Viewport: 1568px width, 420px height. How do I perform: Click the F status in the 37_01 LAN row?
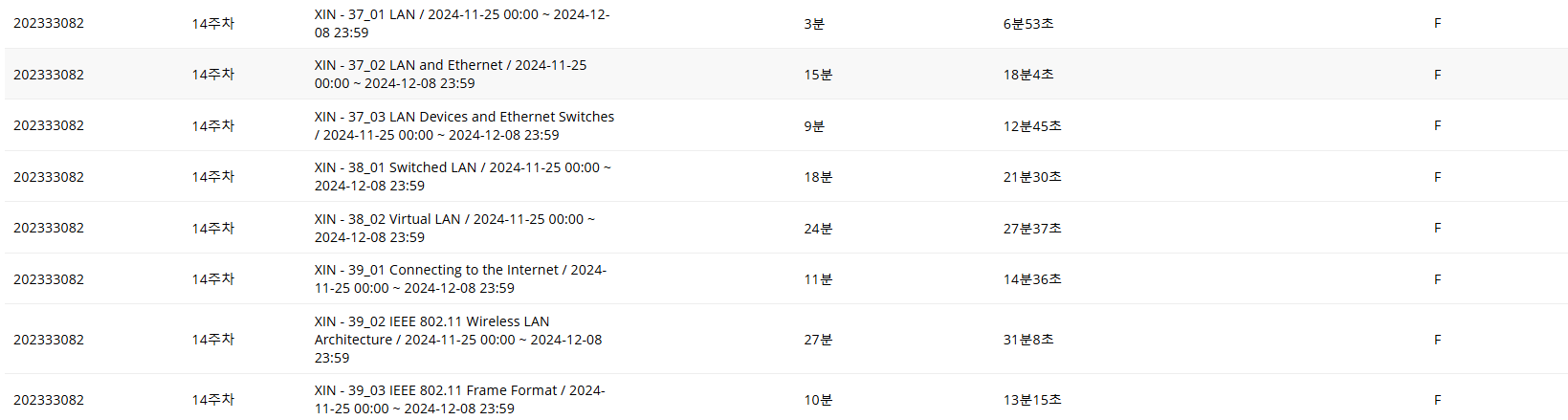click(x=1437, y=23)
